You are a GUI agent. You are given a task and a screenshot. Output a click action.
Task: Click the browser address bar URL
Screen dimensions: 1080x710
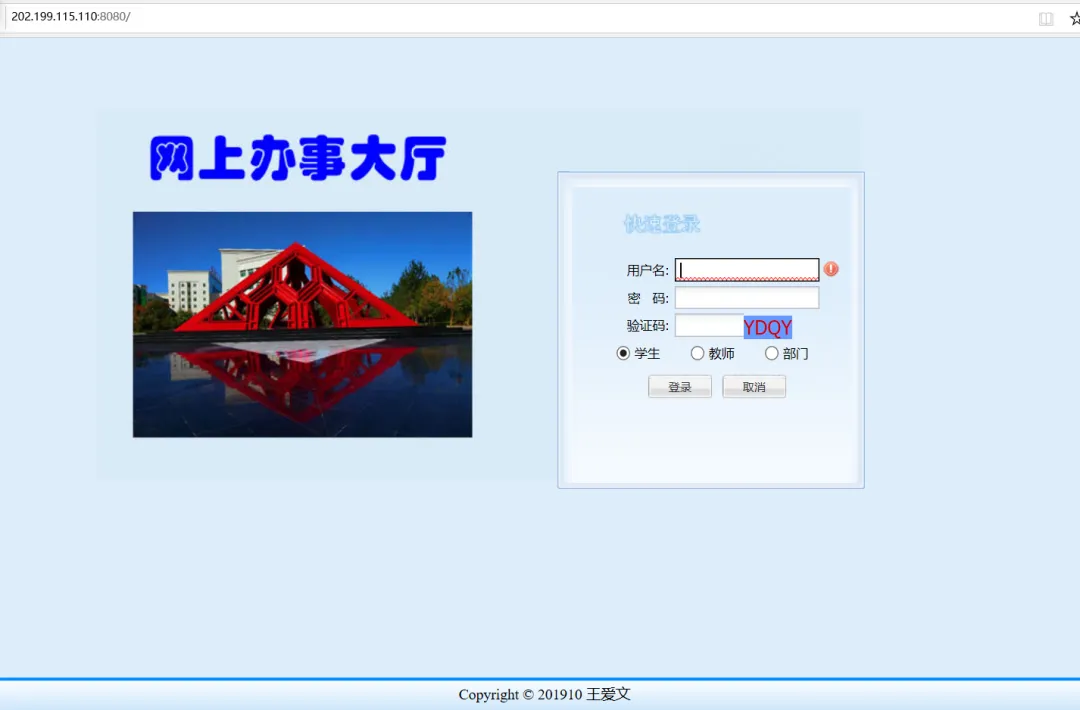coord(71,17)
